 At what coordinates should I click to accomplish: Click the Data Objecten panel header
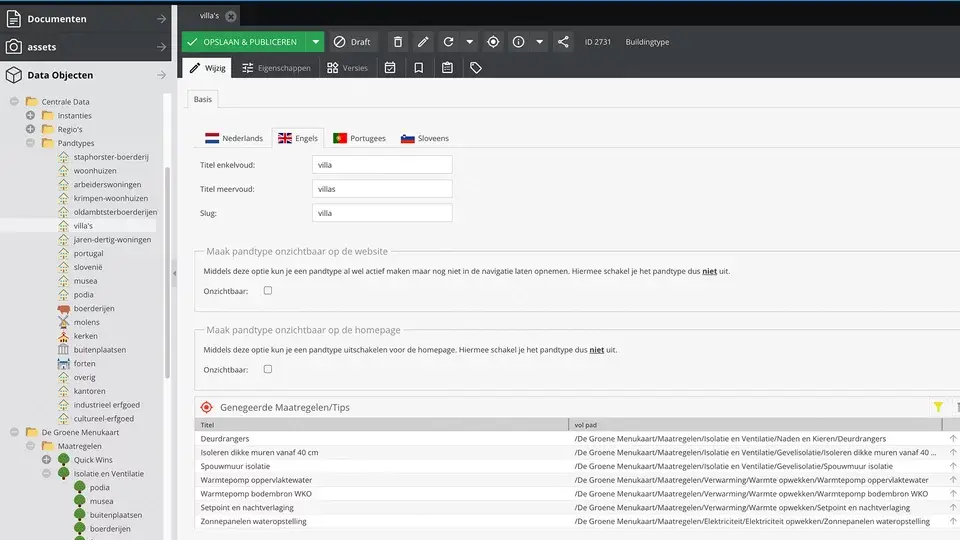pyautogui.click(x=86, y=75)
